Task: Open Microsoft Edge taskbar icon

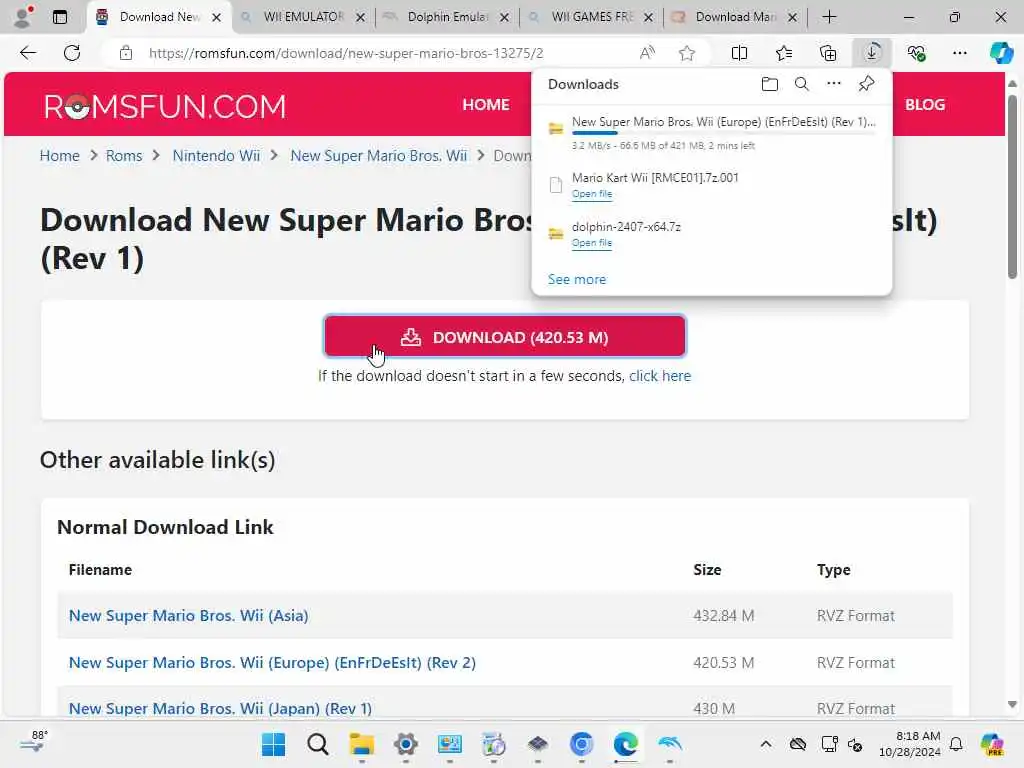Action: click(626, 744)
